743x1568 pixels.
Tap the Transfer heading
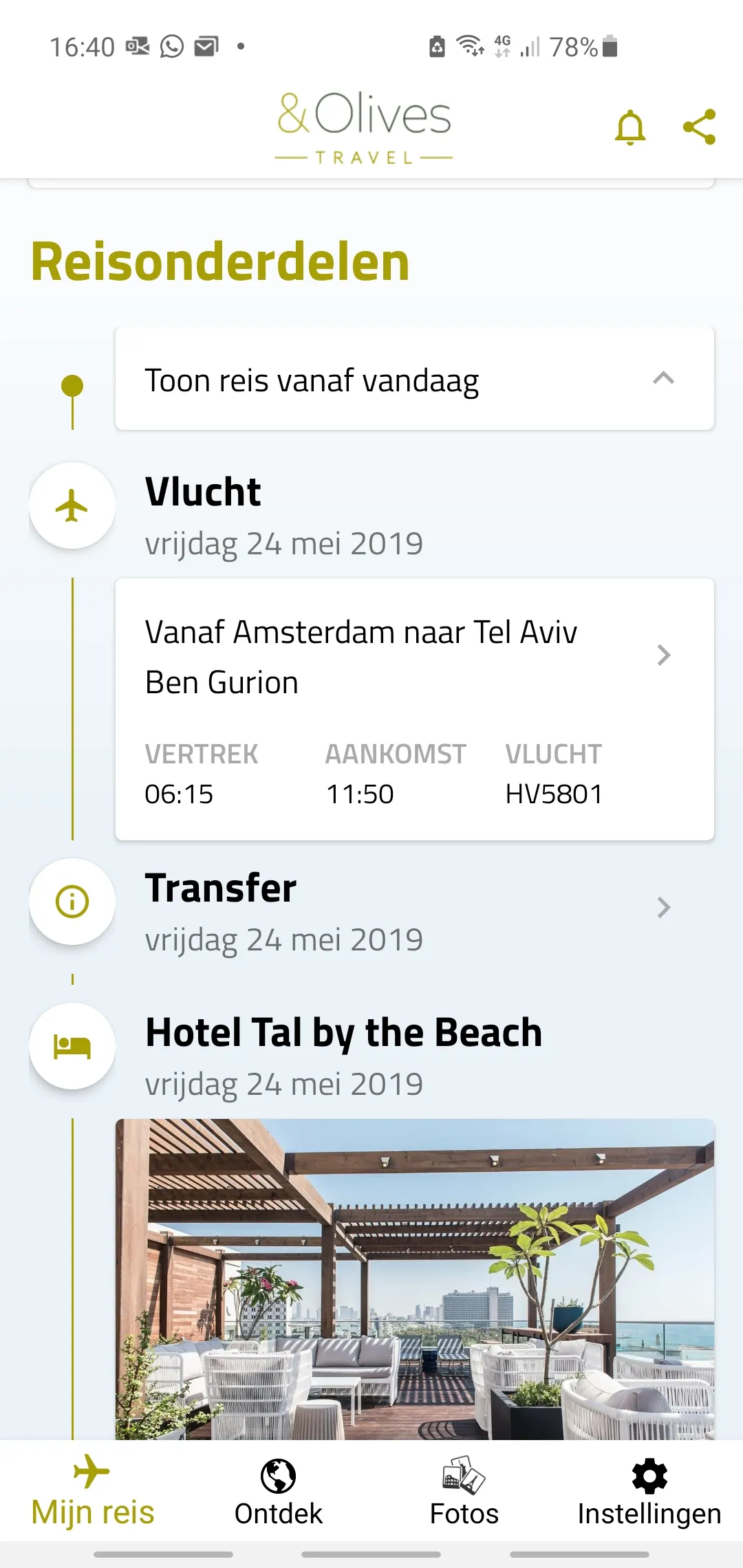pos(221,889)
